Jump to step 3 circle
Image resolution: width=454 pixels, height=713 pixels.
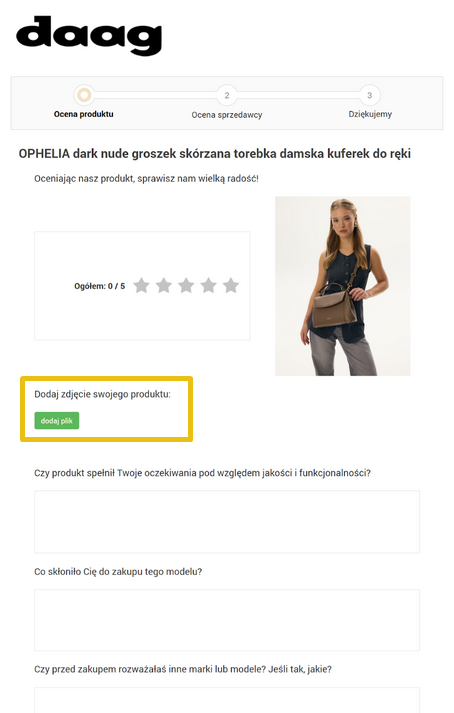(x=369, y=95)
